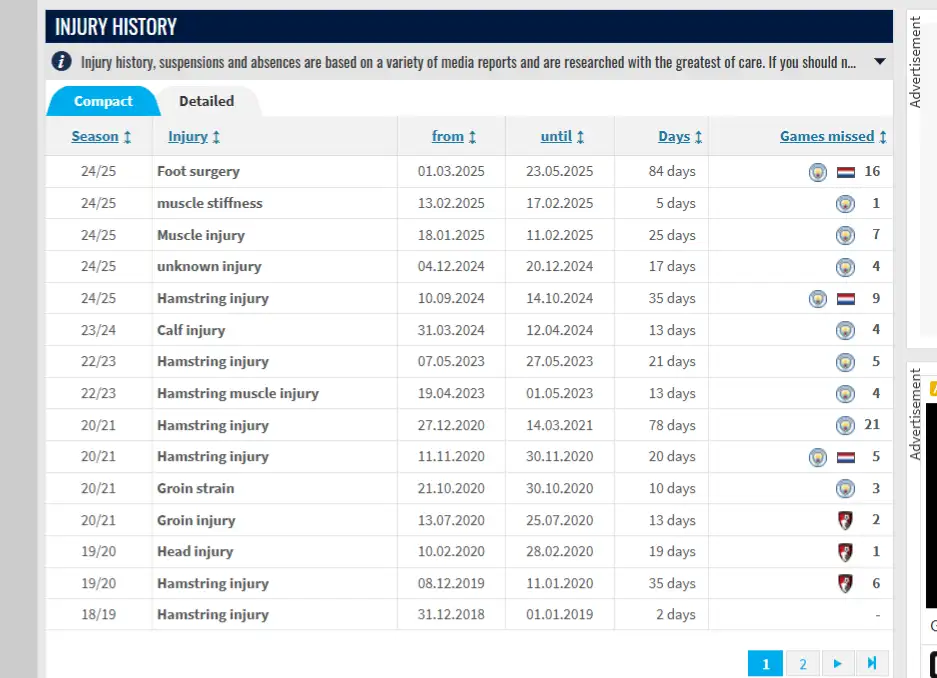
Task: Click club crest in Calf injury row
Action: [845, 330]
